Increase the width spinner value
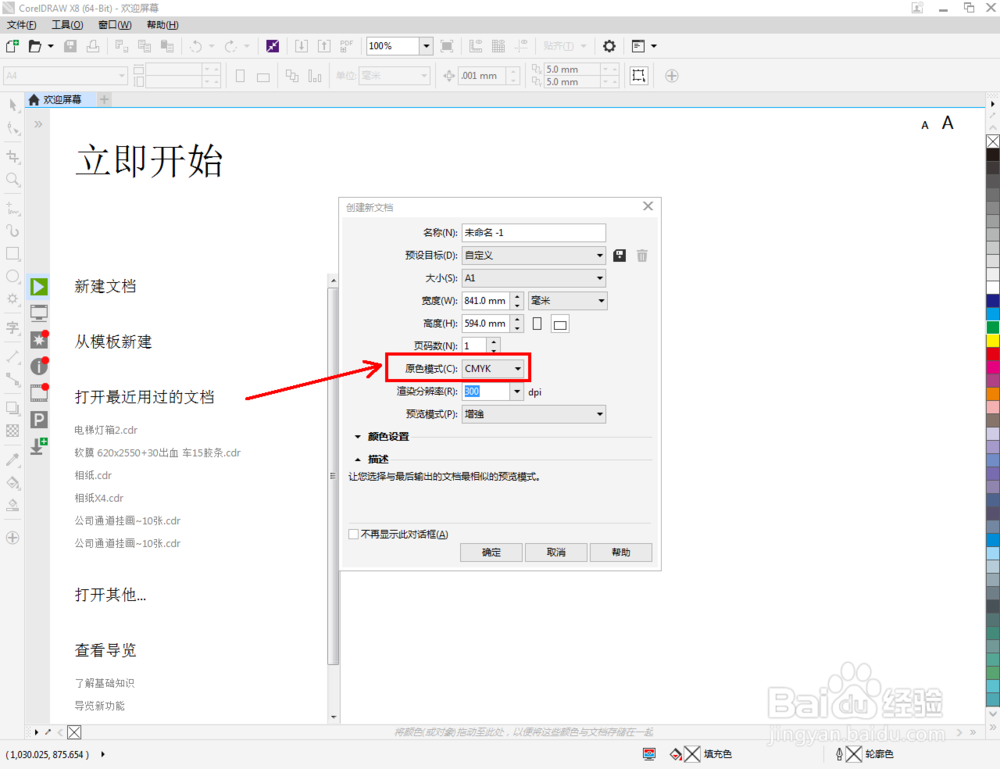 [517, 297]
